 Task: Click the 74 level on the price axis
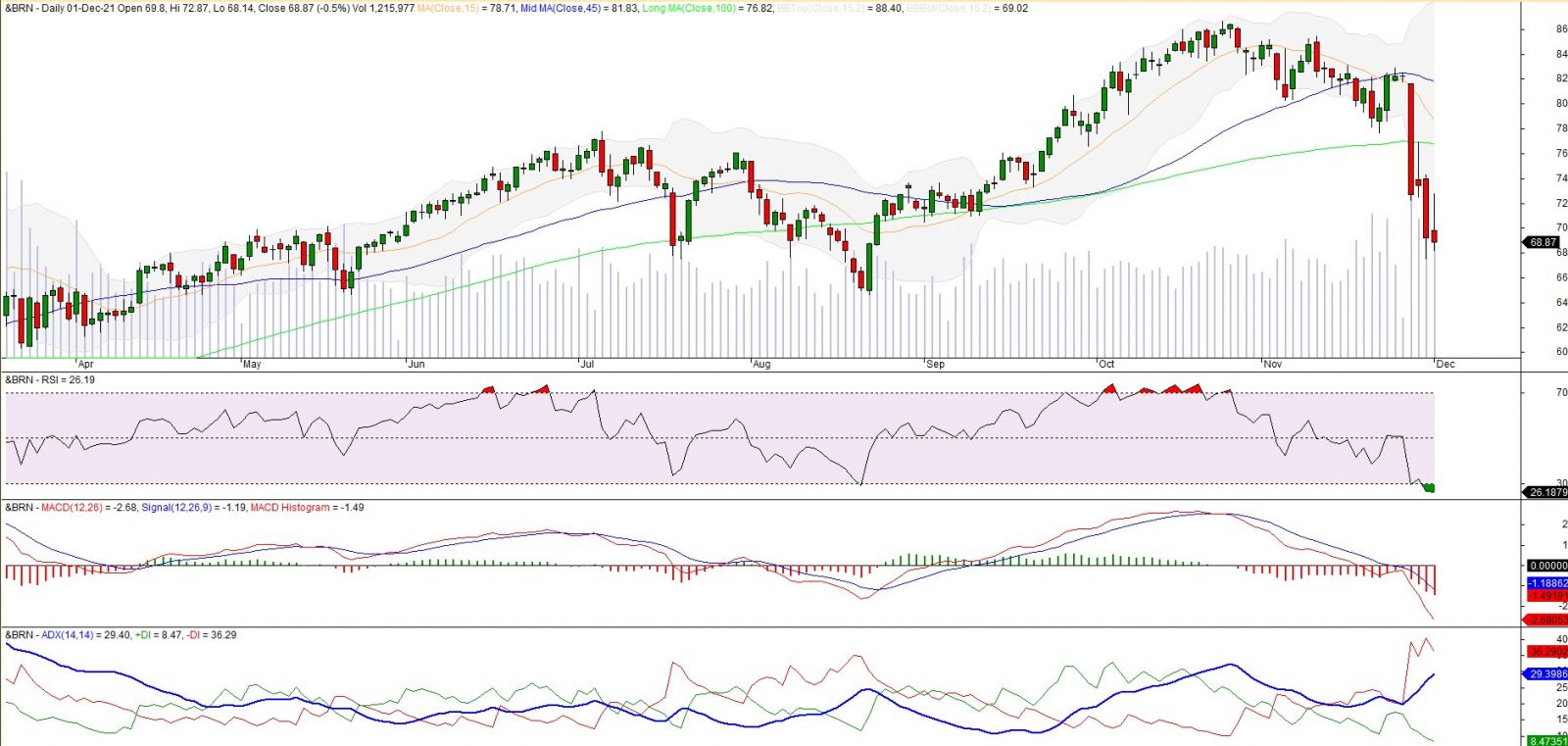tap(1561, 178)
